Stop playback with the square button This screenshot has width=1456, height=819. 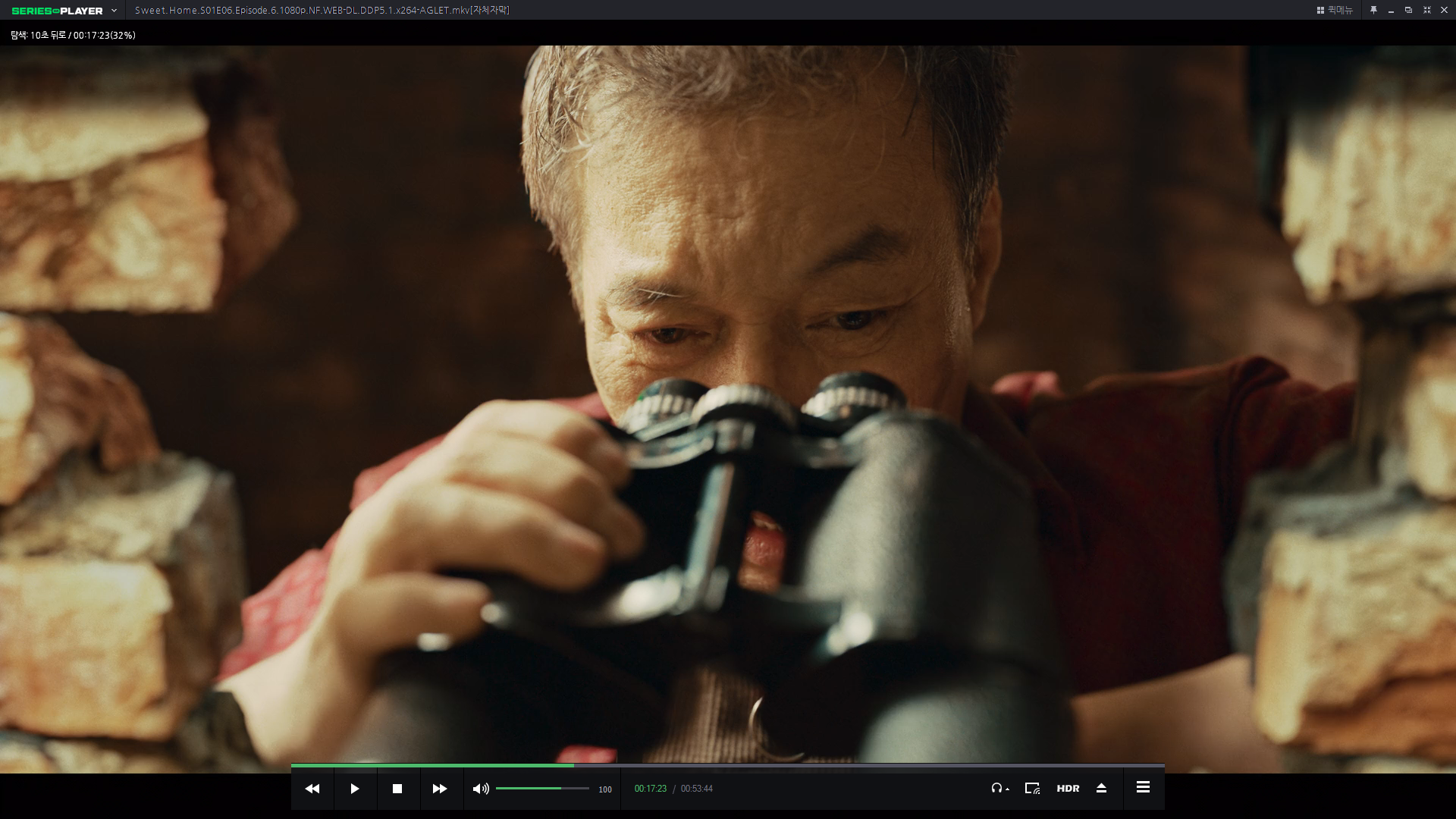pos(397,789)
